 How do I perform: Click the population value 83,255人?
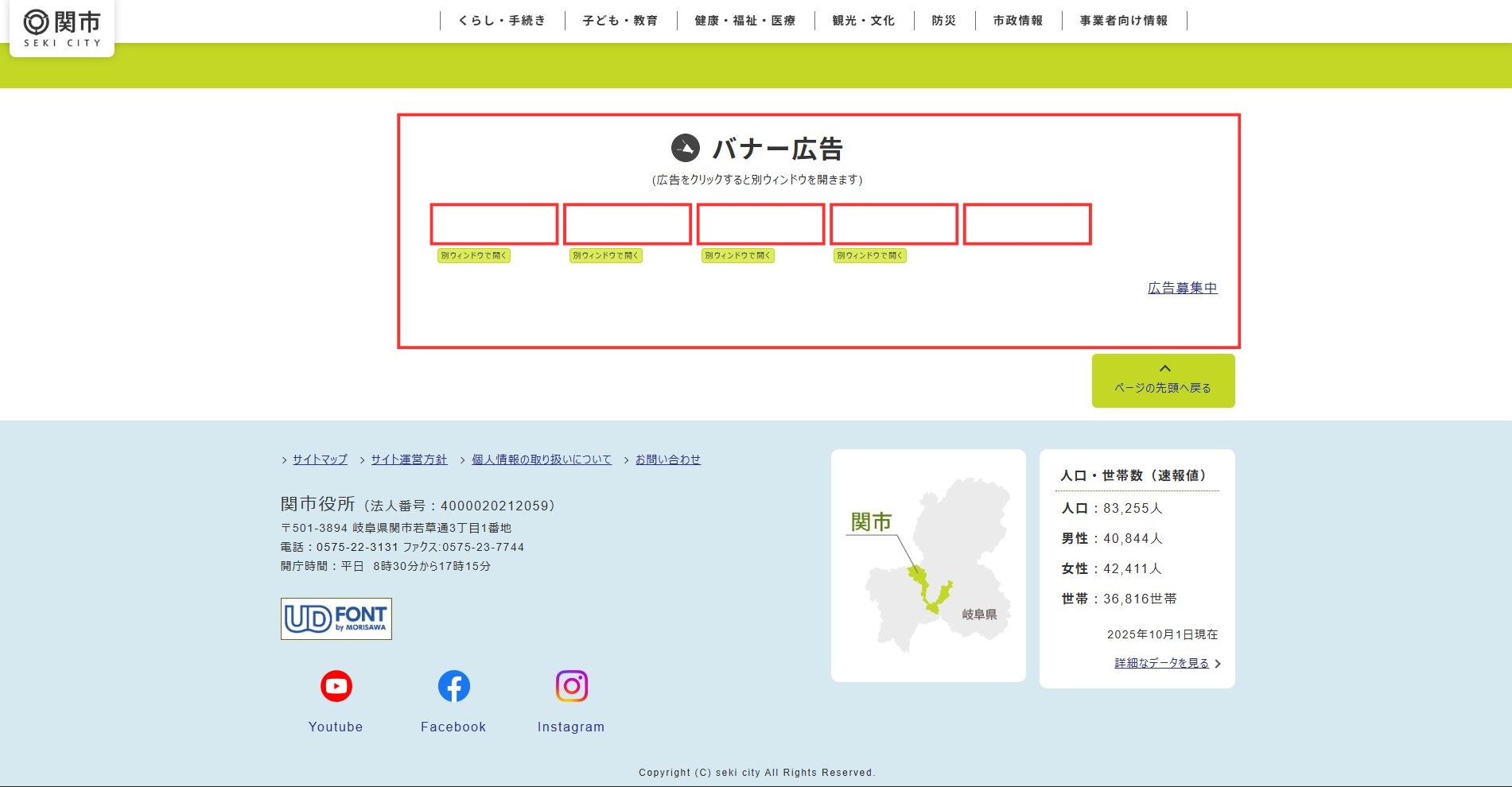pyautogui.click(x=1133, y=508)
